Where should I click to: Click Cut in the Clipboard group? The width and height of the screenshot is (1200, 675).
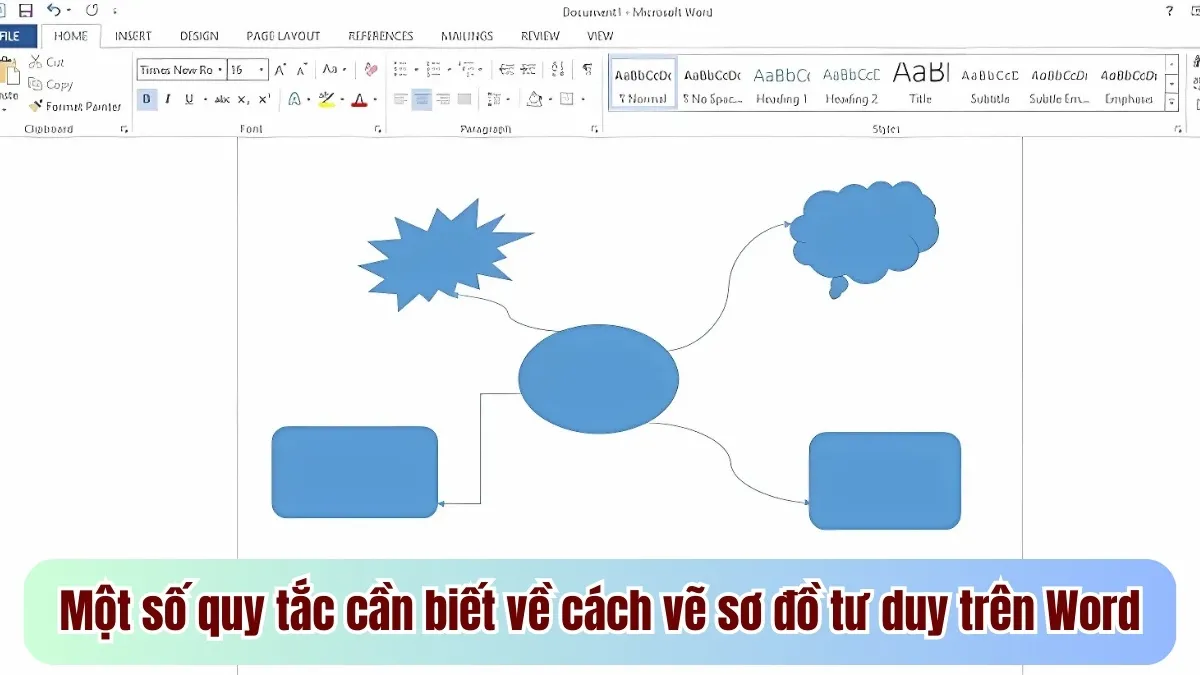pos(46,62)
